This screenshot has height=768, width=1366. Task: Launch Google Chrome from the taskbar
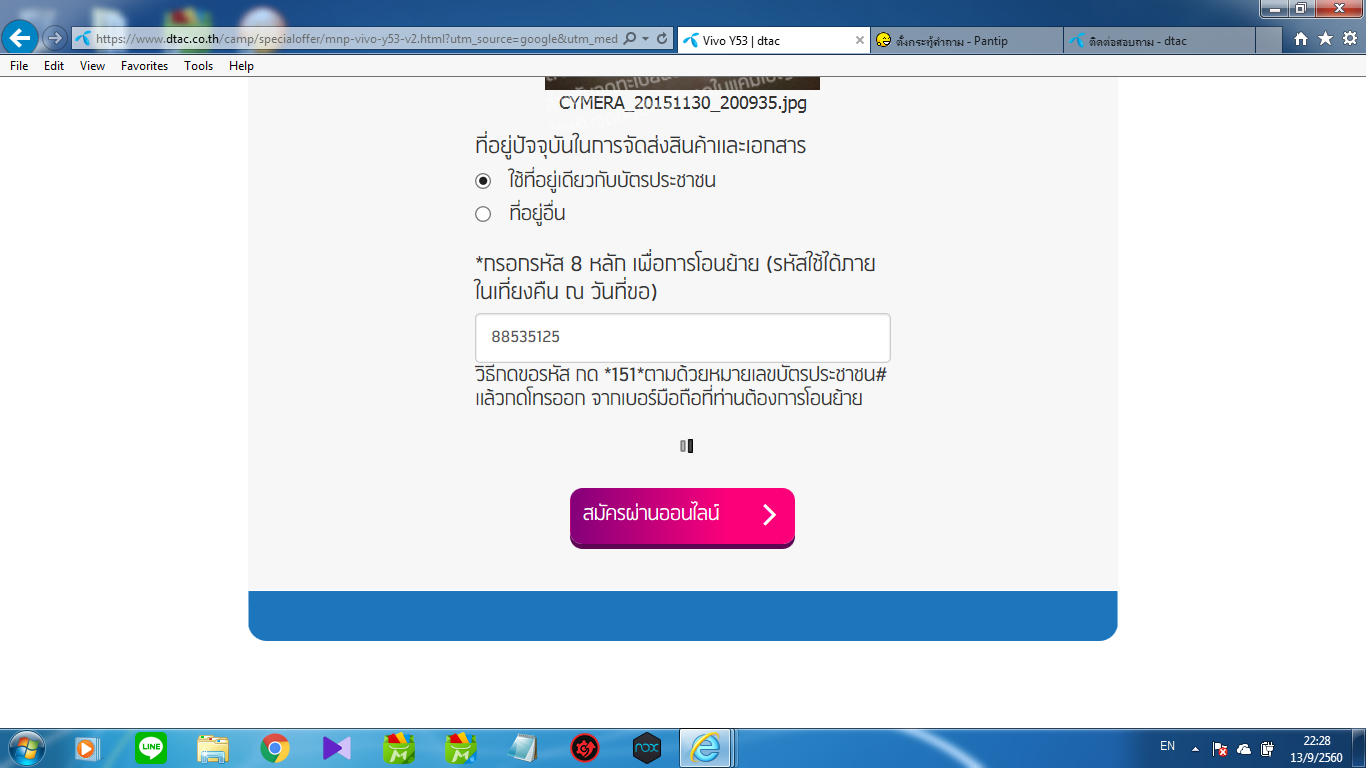pyautogui.click(x=275, y=748)
